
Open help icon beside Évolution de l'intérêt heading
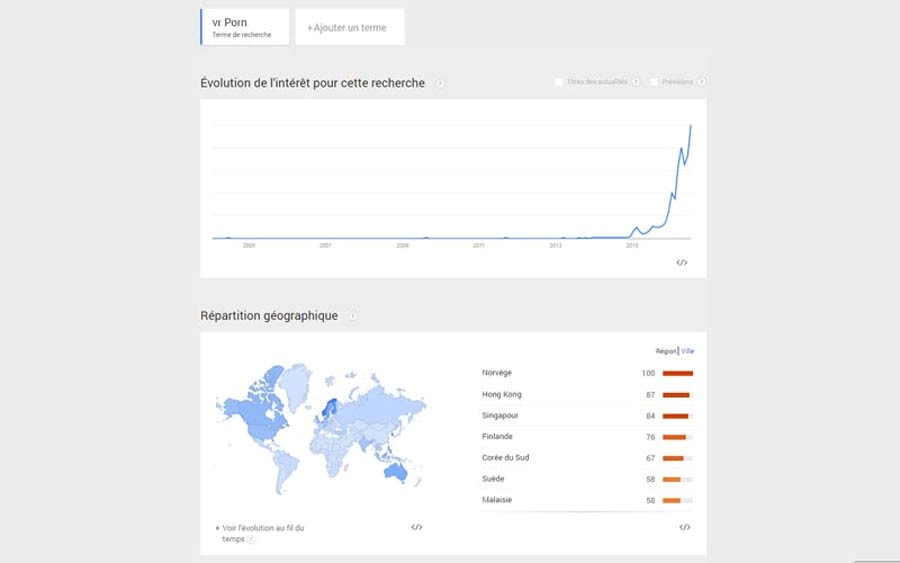pyautogui.click(x=440, y=83)
